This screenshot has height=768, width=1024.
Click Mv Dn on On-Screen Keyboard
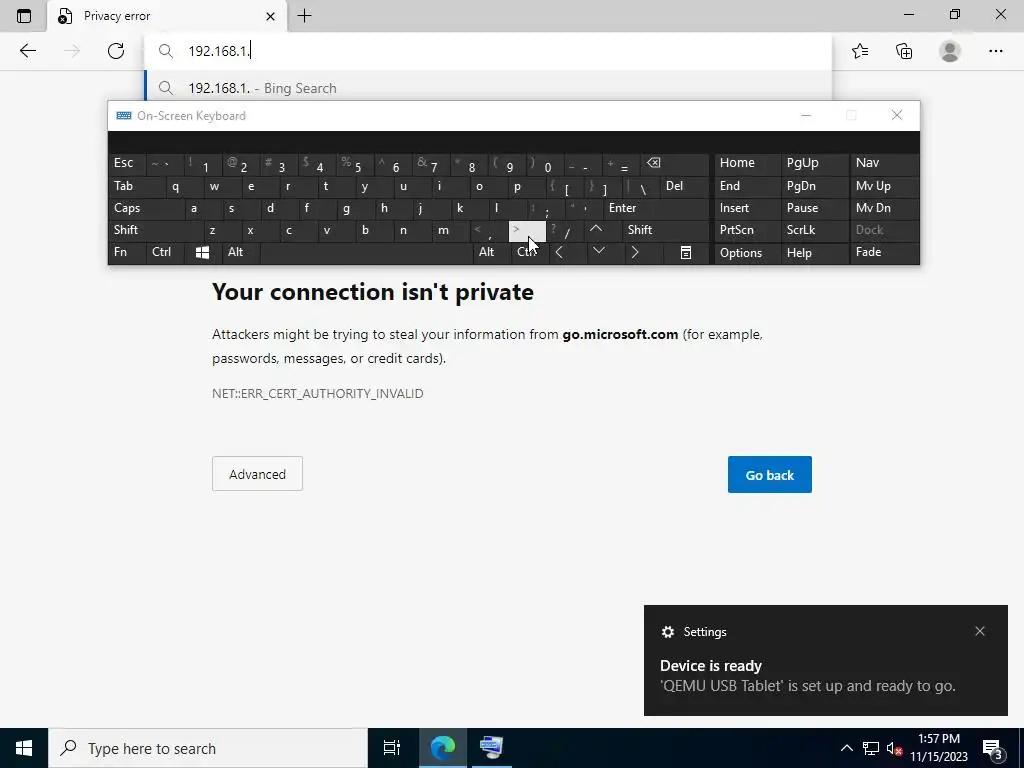tap(884, 209)
